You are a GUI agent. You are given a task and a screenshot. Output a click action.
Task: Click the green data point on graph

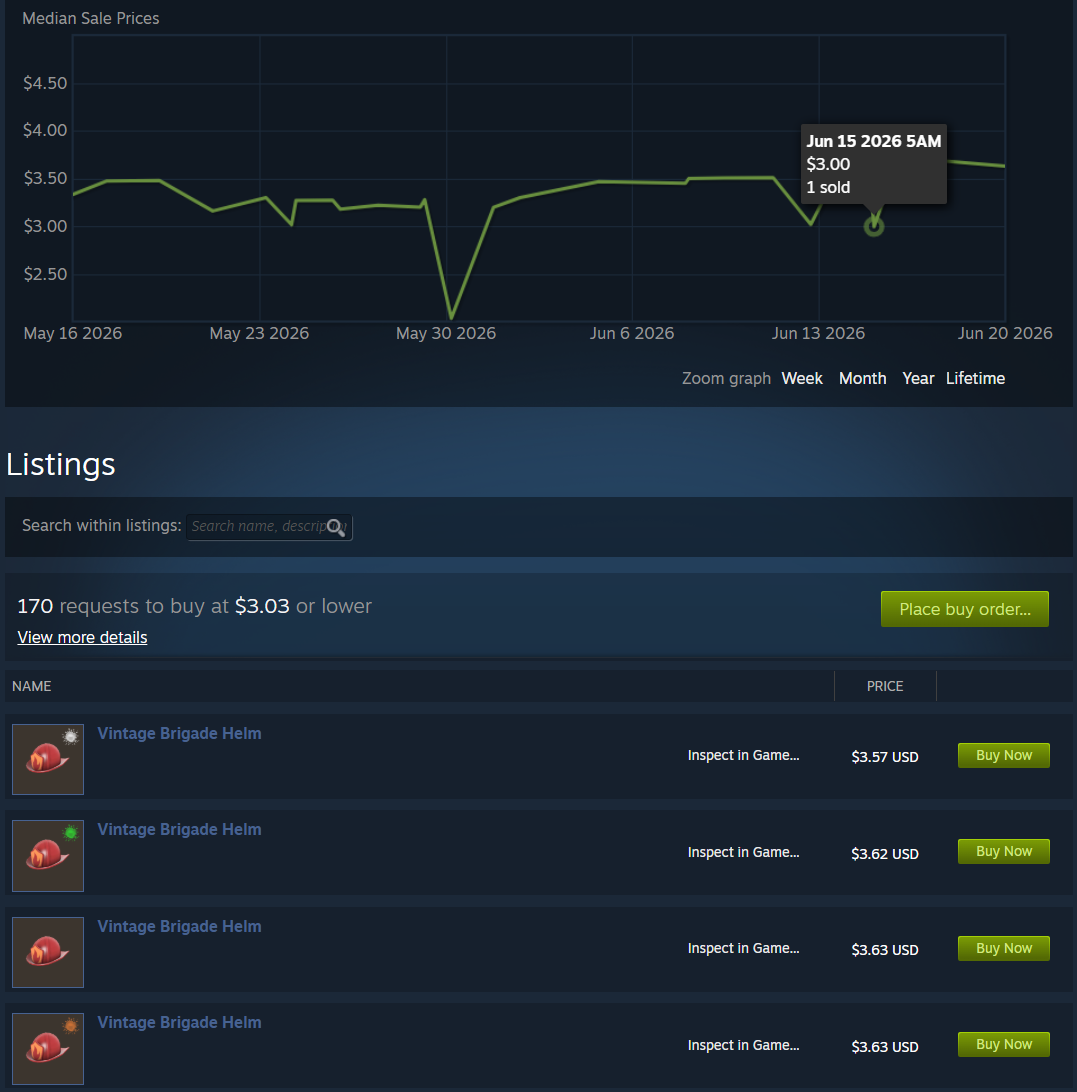(x=874, y=226)
